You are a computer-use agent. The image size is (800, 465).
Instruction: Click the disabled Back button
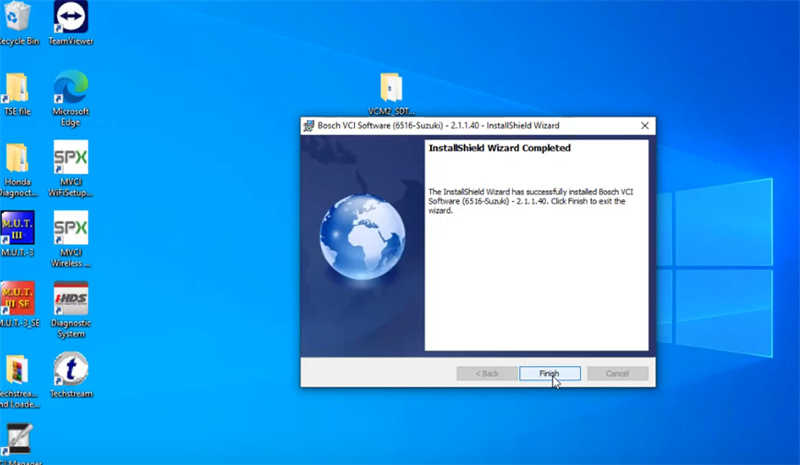click(487, 374)
